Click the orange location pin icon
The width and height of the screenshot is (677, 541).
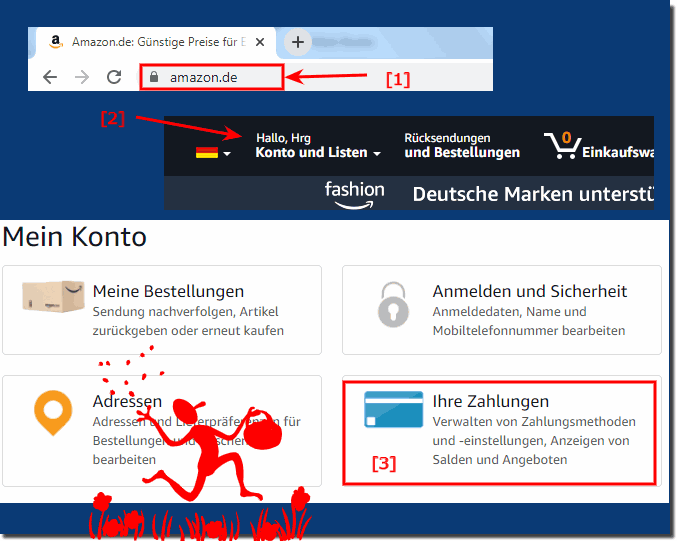pos(53,413)
